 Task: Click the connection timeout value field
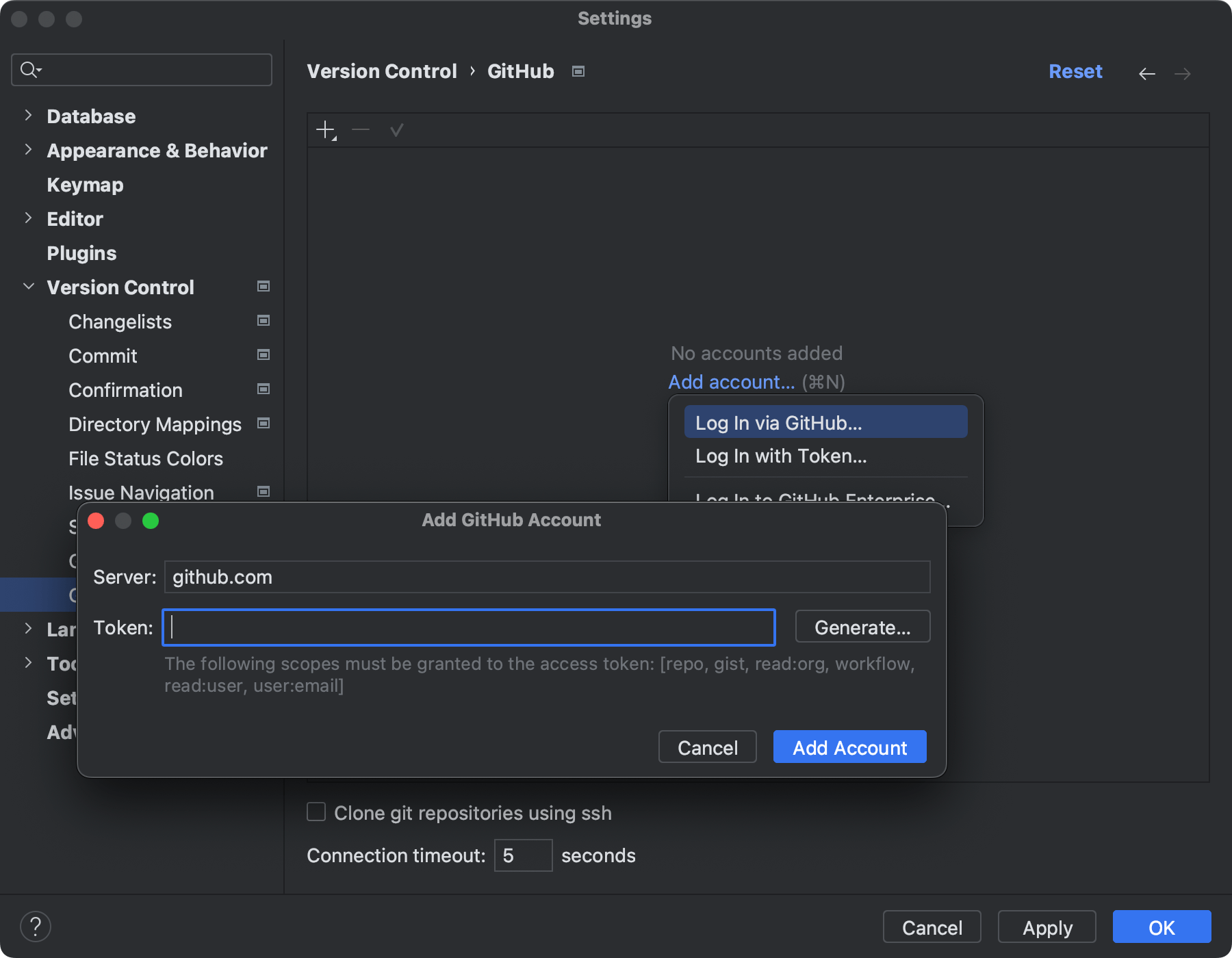click(523, 855)
